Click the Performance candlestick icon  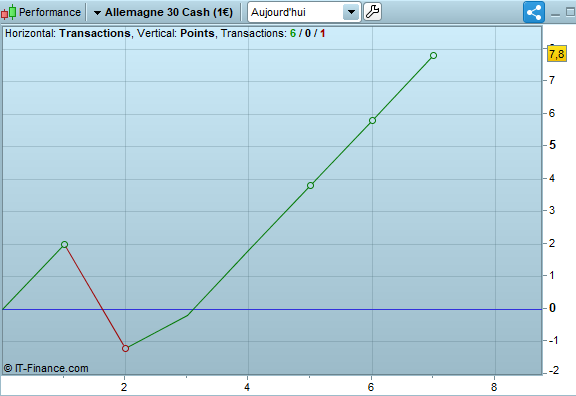pos(9,12)
